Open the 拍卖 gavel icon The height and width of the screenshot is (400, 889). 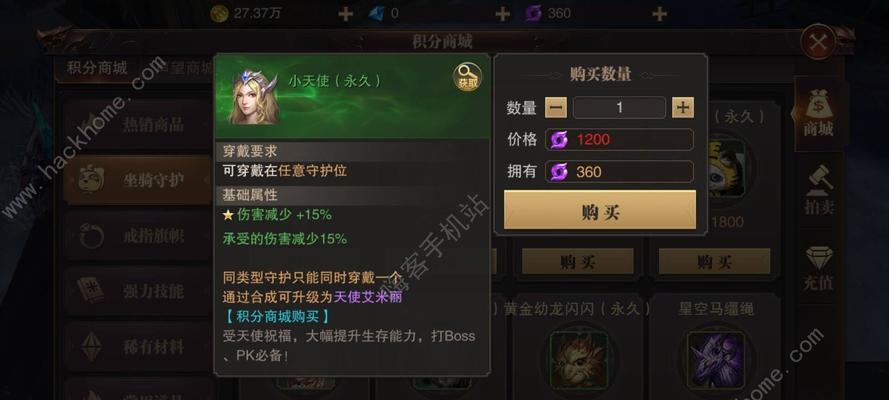[819, 190]
